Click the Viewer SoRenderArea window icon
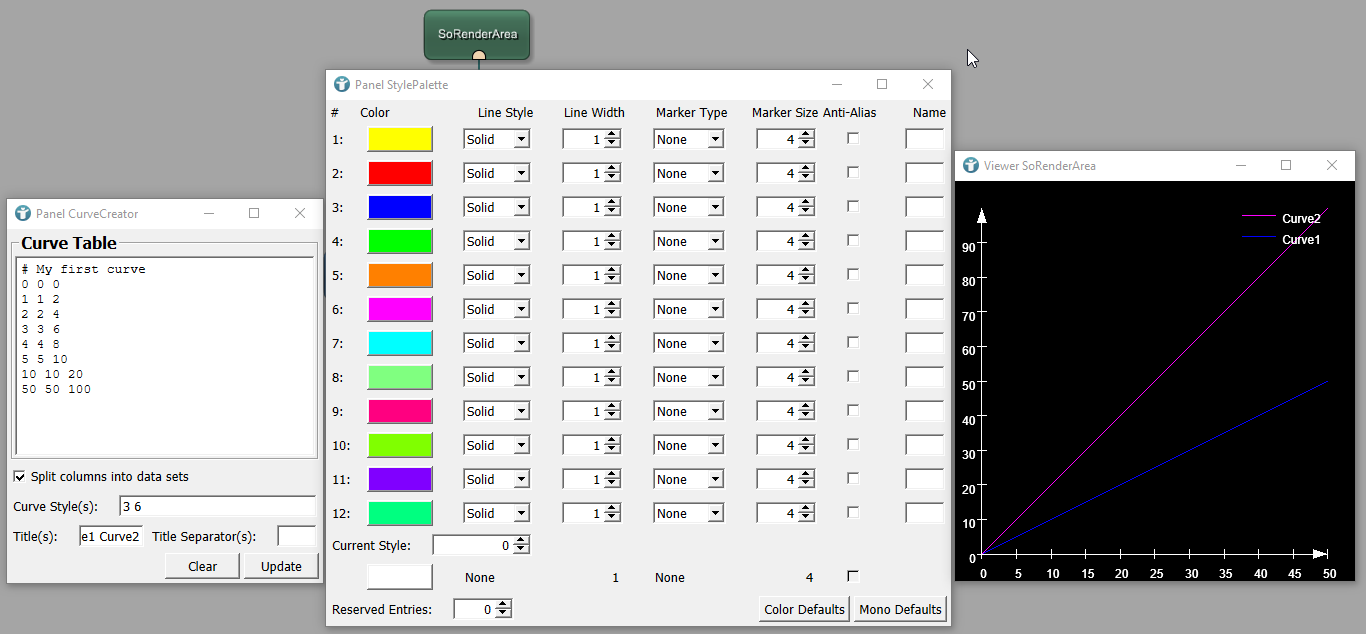The width and height of the screenshot is (1366, 634). [x=971, y=166]
